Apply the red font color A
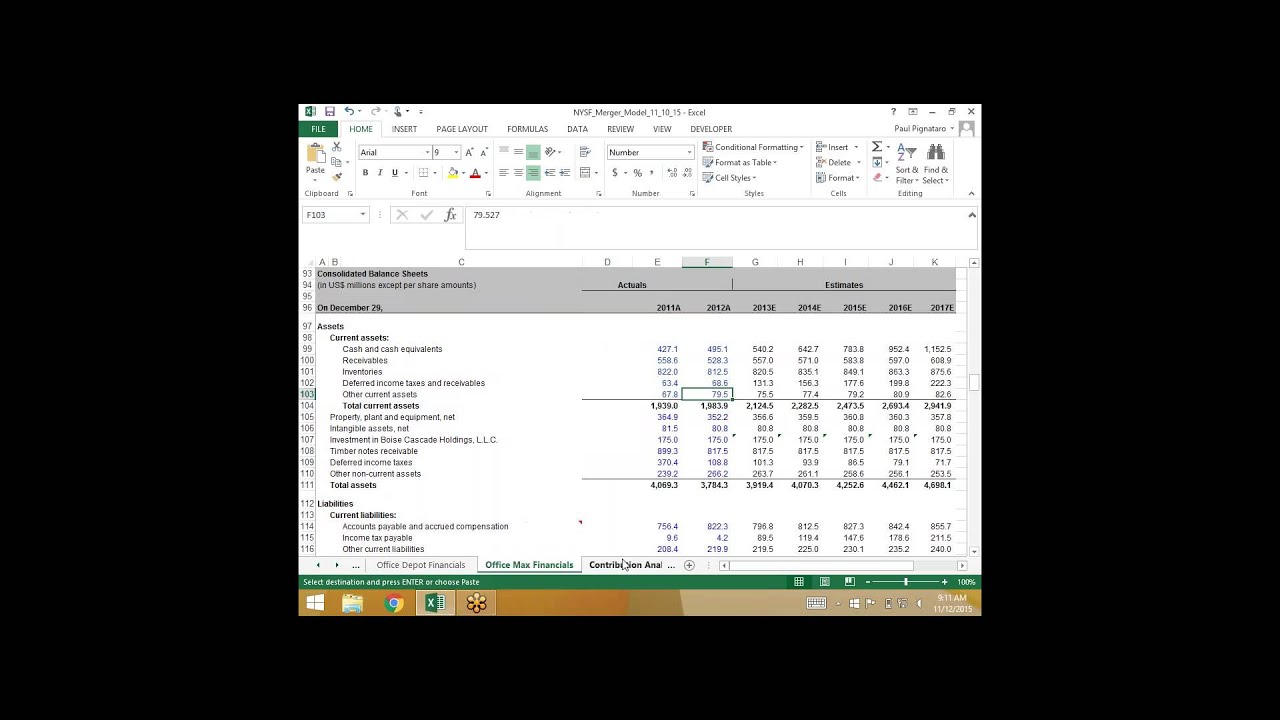This screenshot has width=1280, height=720. pos(475,173)
